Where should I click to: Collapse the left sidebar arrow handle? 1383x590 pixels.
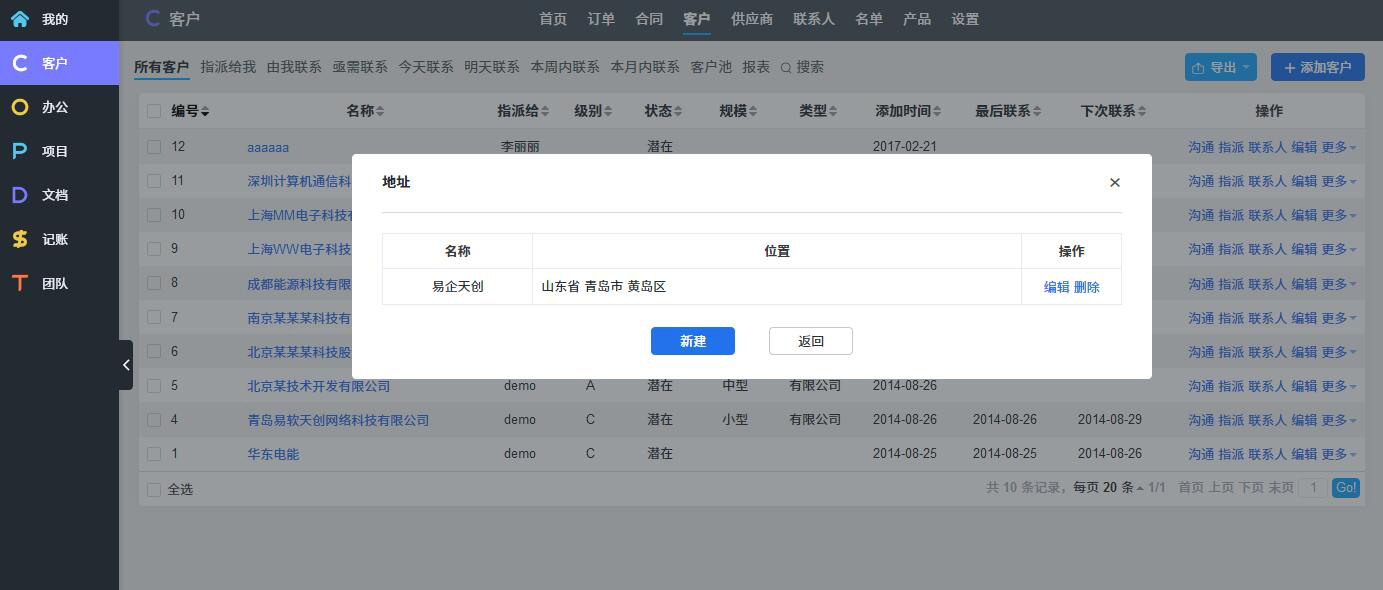(x=126, y=365)
